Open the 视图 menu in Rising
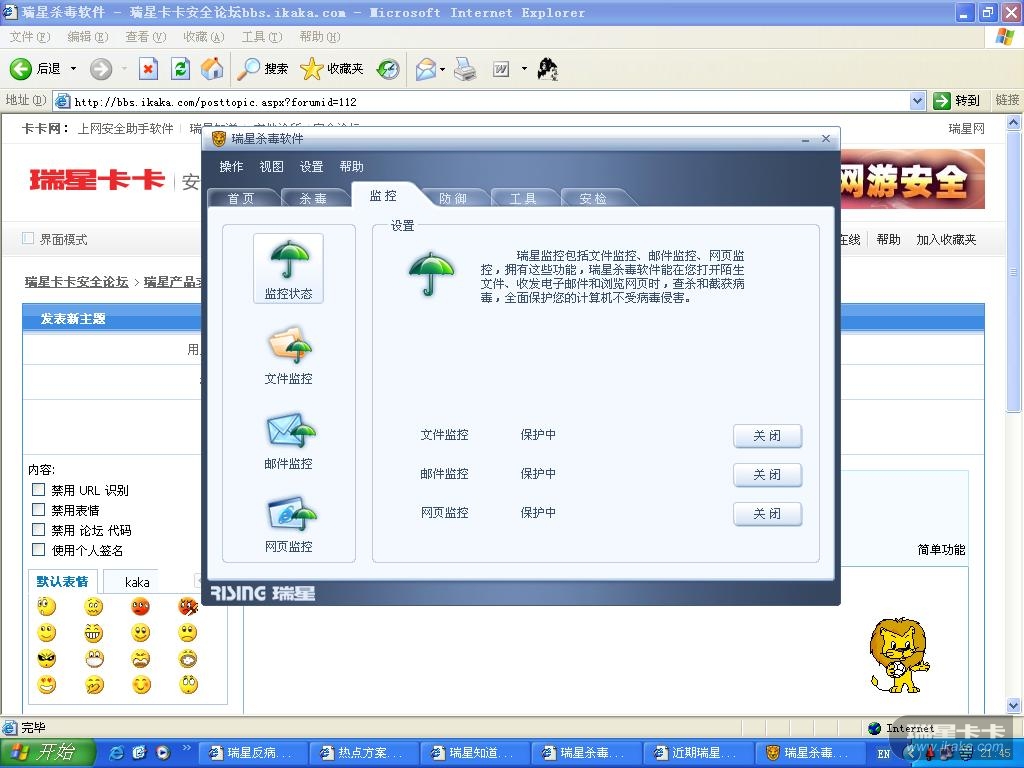This screenshot has height=768, width=1024. point(272,167)
